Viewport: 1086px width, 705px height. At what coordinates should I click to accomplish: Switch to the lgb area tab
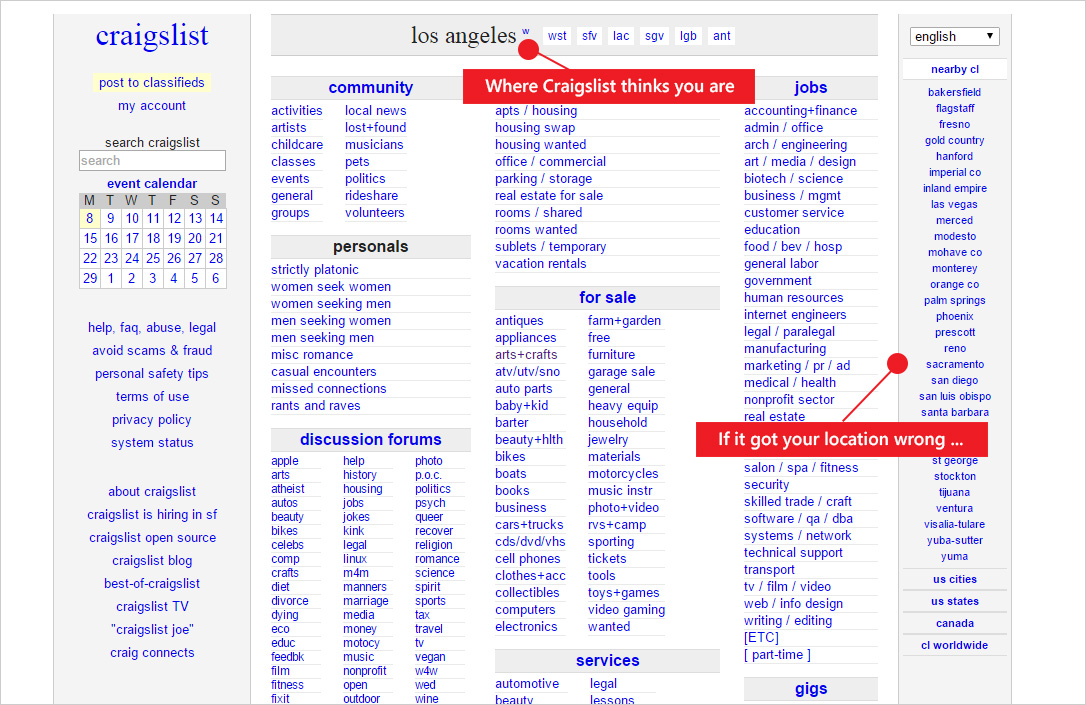coord(688,36)
